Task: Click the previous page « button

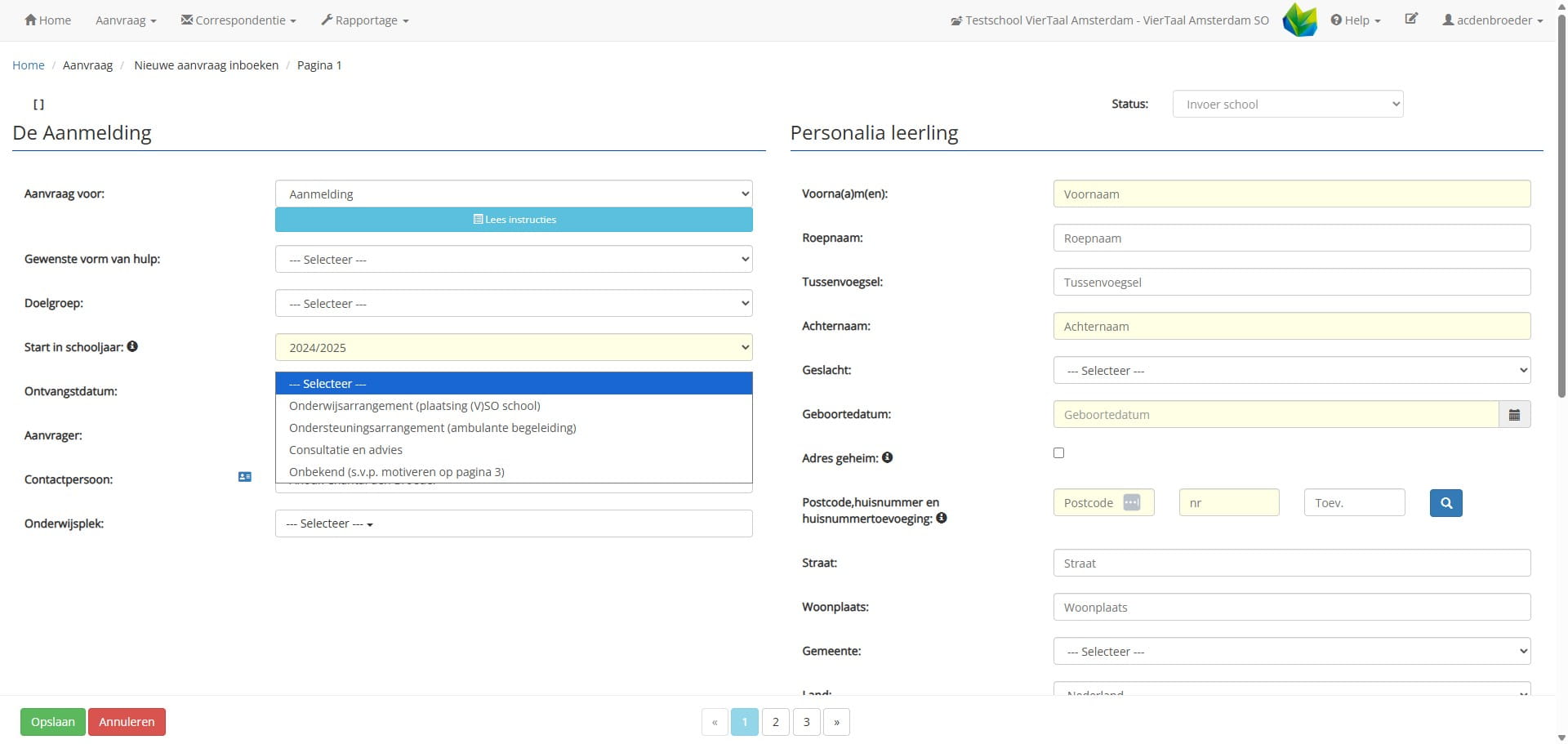Action: (x=715, y=722)
